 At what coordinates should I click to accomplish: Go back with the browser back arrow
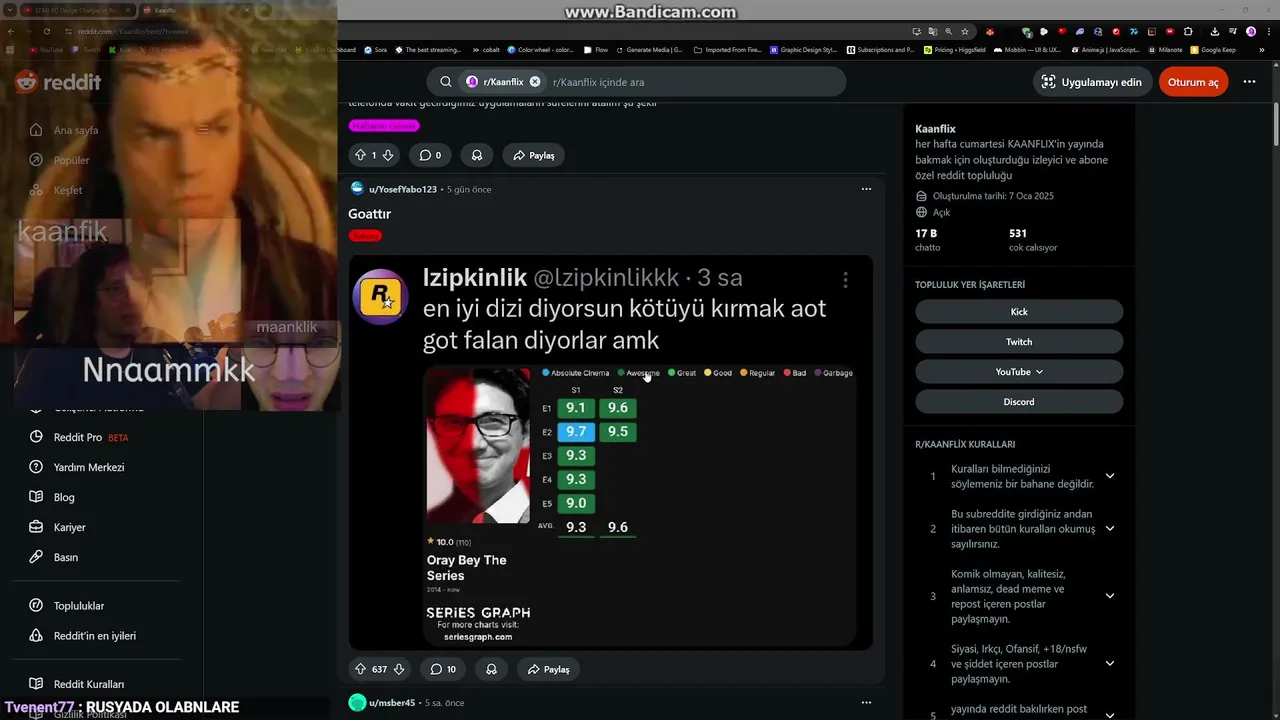click(11, 31)
